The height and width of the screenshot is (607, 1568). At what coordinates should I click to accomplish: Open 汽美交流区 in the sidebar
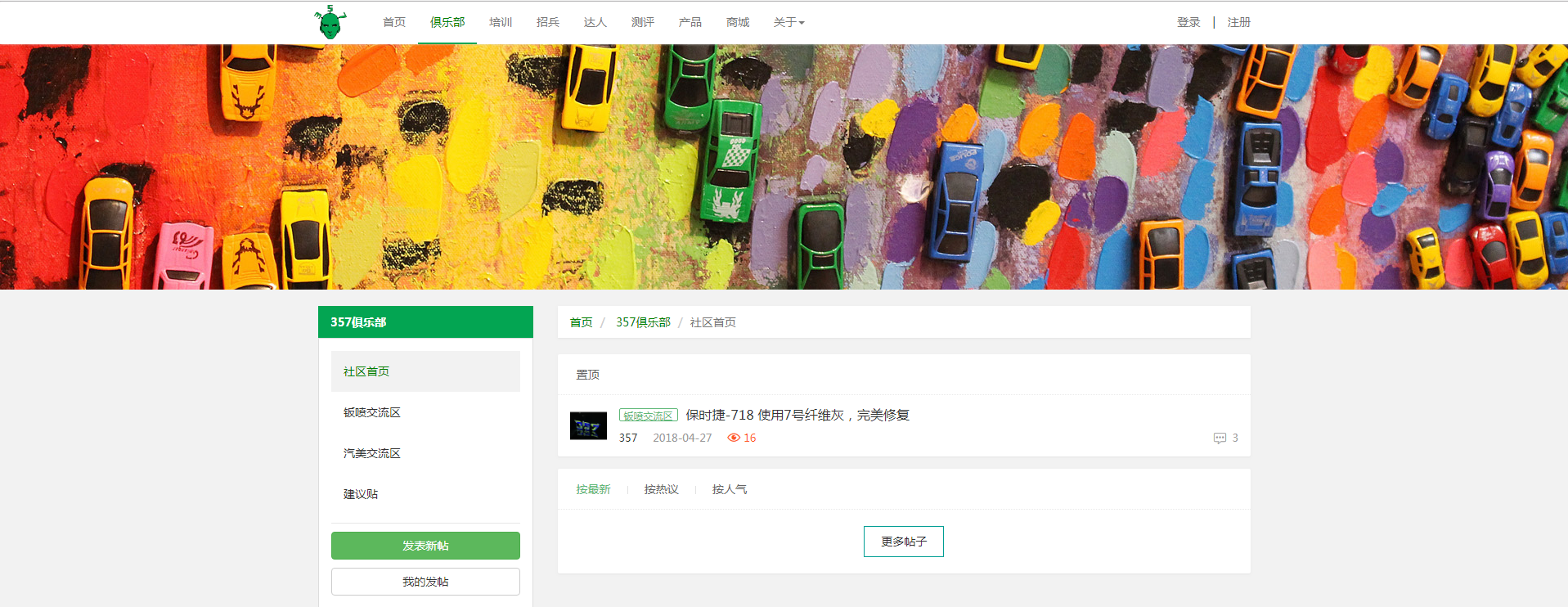click(425, 453)
